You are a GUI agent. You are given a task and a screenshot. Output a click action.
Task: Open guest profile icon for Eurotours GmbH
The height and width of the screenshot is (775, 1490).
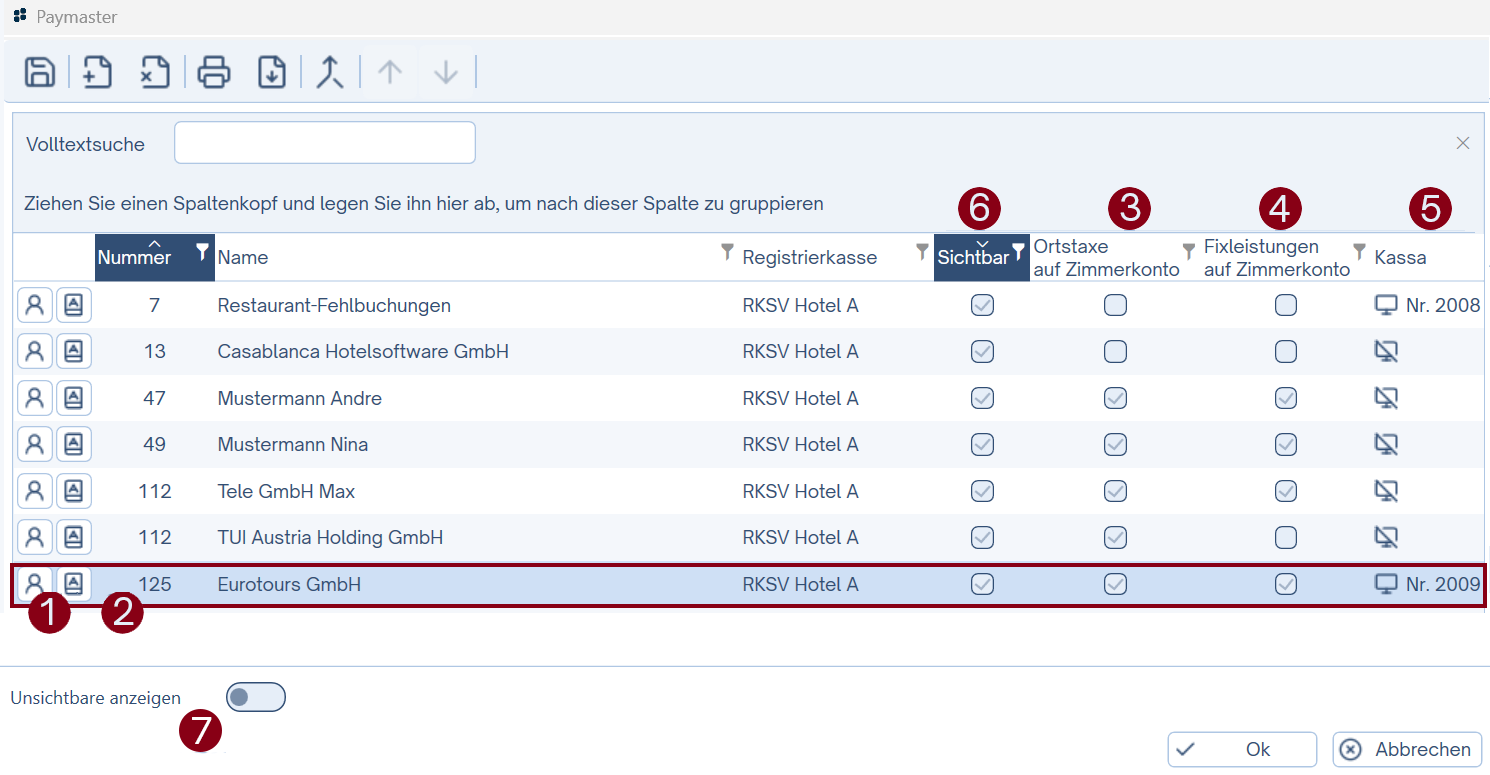pos(35,583)
